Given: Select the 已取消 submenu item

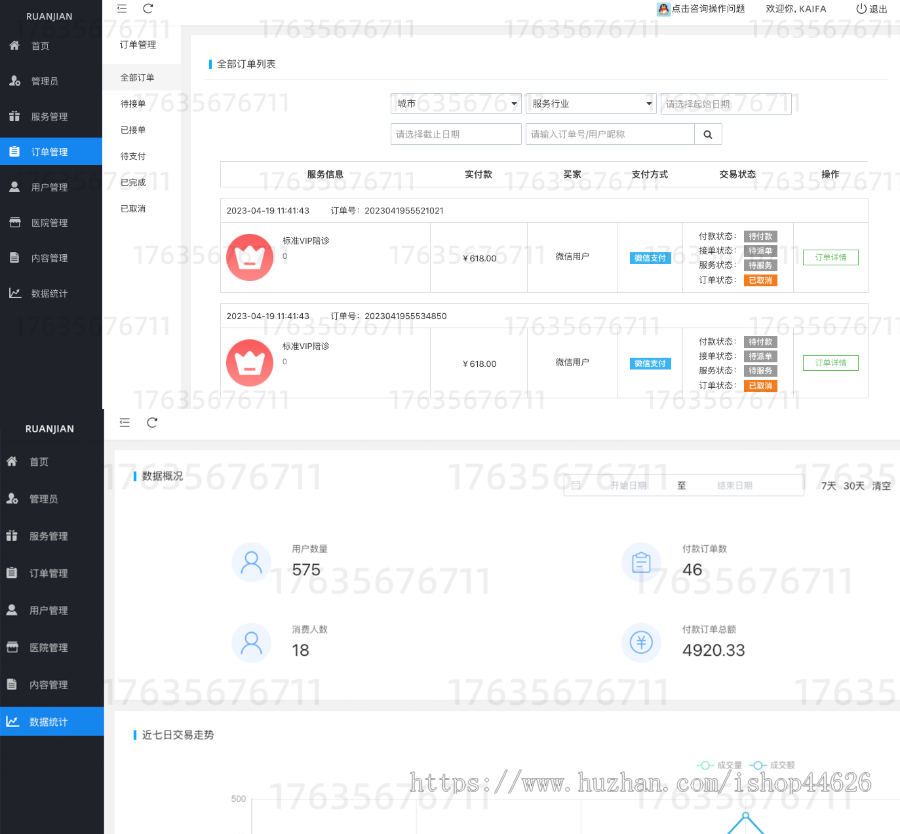Looking at the screenshot, I should point(133,208).
